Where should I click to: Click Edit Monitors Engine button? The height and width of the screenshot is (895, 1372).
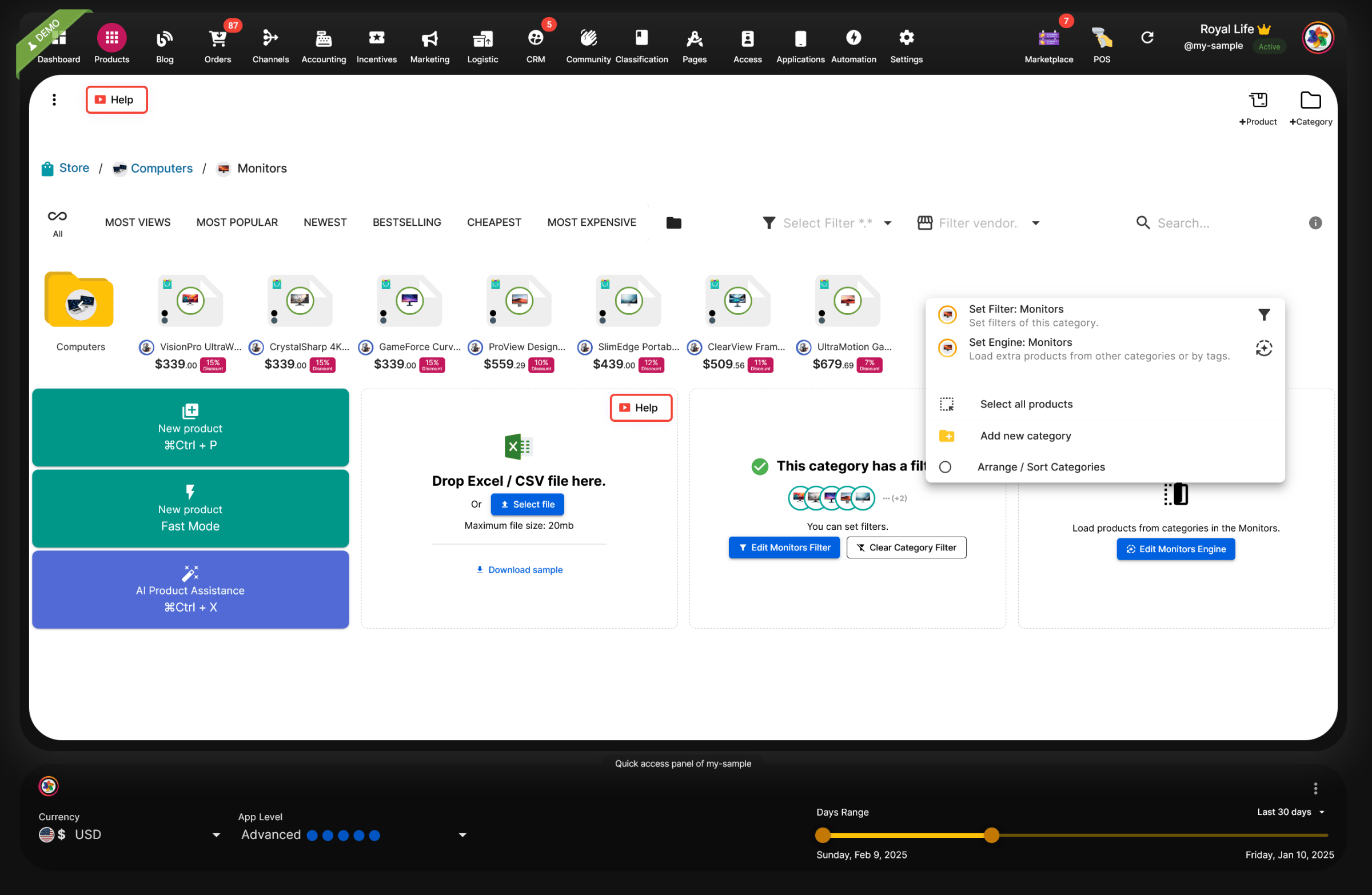(1175, 549)
